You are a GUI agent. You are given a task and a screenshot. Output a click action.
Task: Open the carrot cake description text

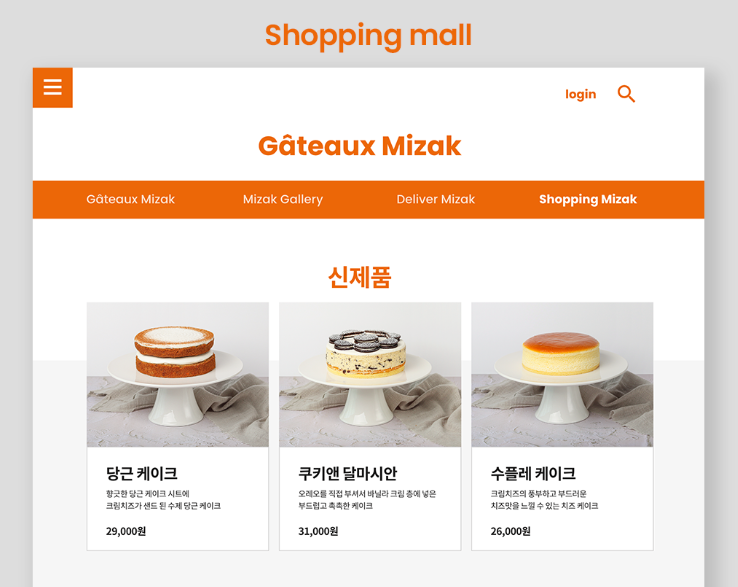[163, 499]
